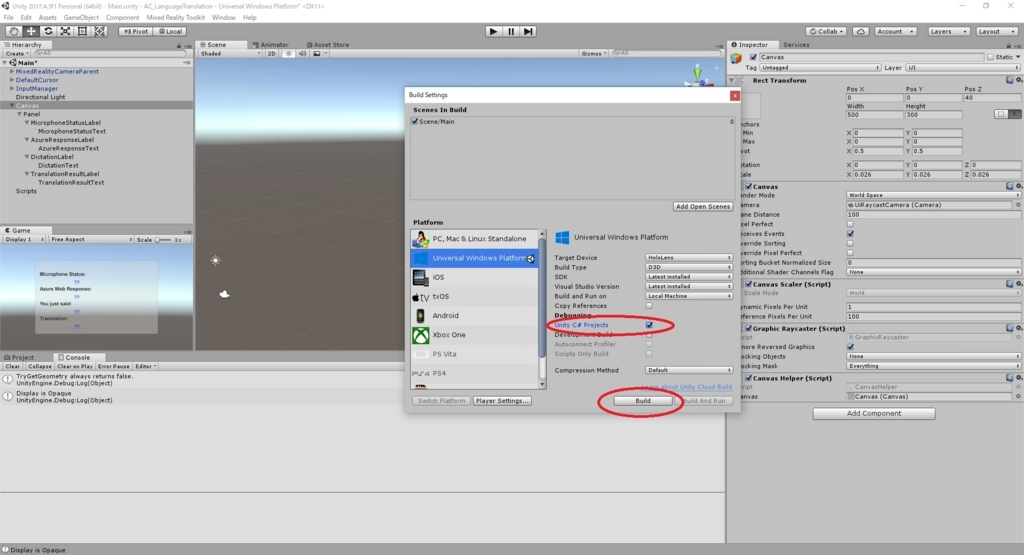Pause the game preview
This screenshot has width=1024, height=555.
(511, 31)
